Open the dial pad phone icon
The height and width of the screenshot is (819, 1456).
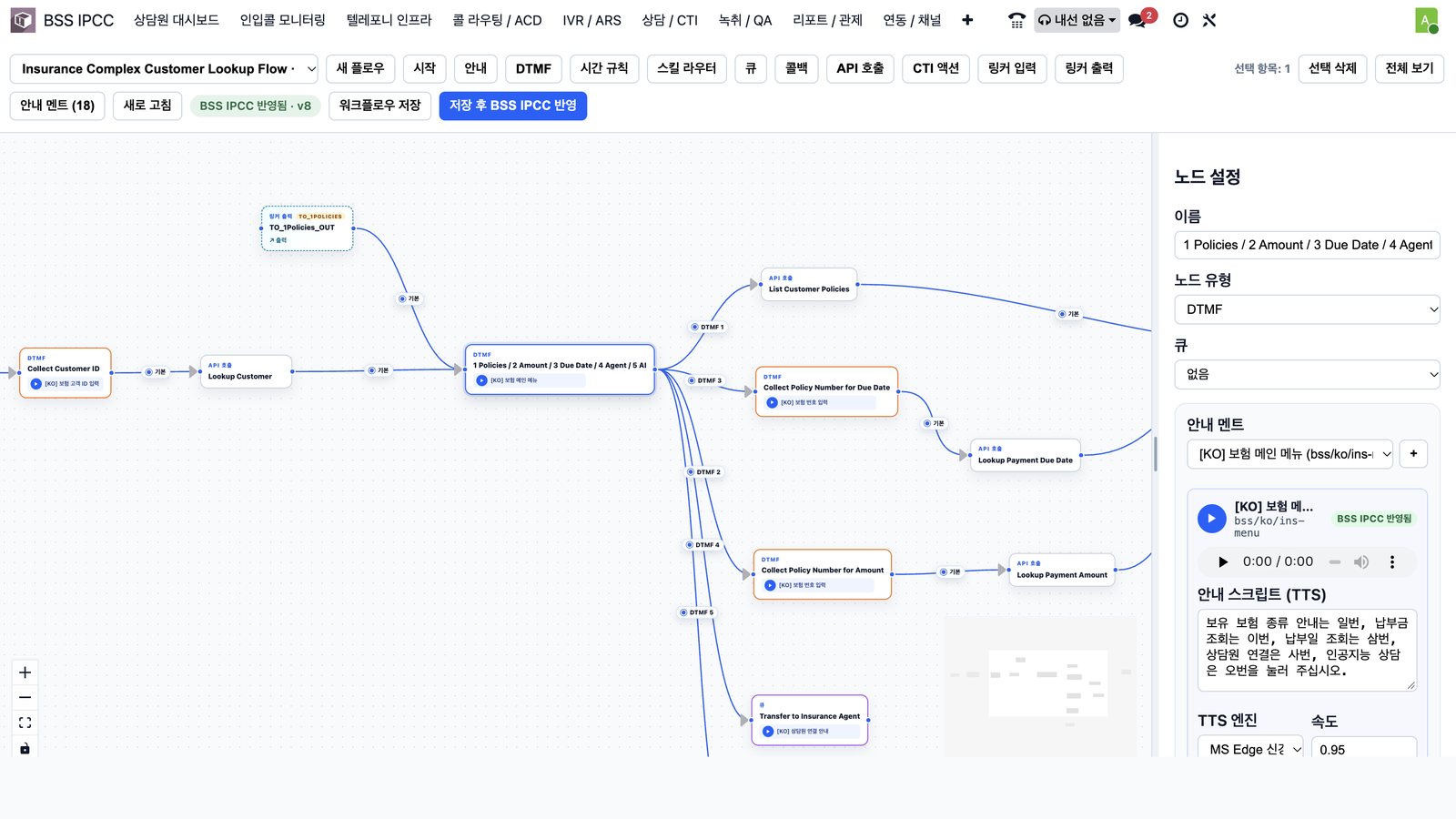click(x=1016, y=20)
